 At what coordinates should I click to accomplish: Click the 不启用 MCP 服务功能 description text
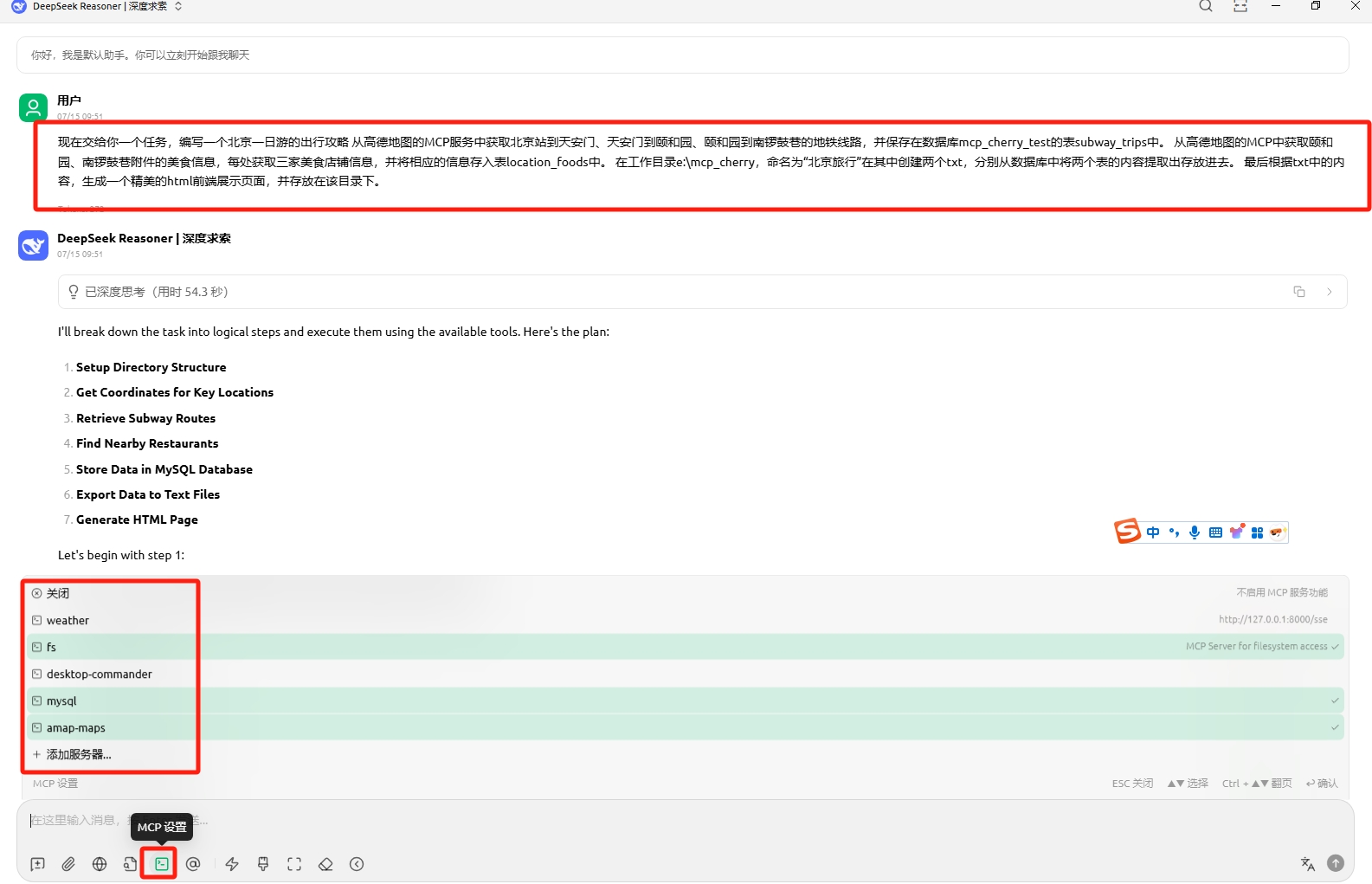pyautogui.click(x=1281, y=593)
